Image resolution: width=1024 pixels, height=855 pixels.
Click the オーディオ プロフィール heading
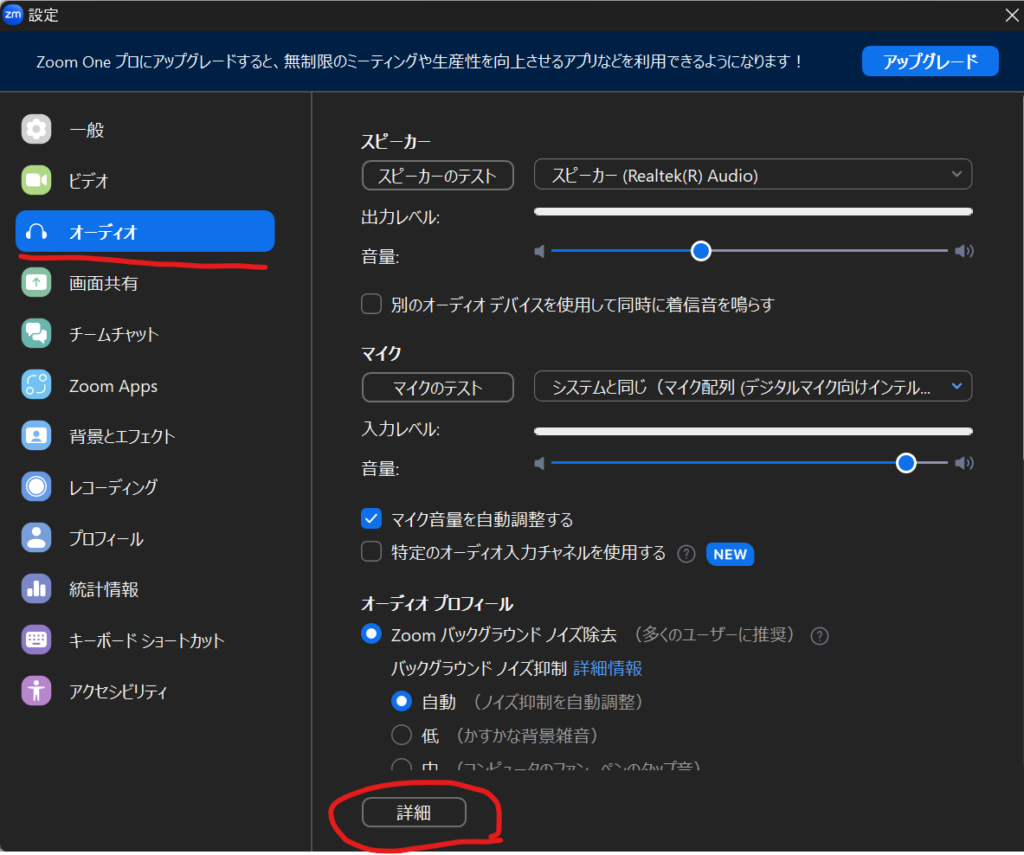(x=438, y=604)
